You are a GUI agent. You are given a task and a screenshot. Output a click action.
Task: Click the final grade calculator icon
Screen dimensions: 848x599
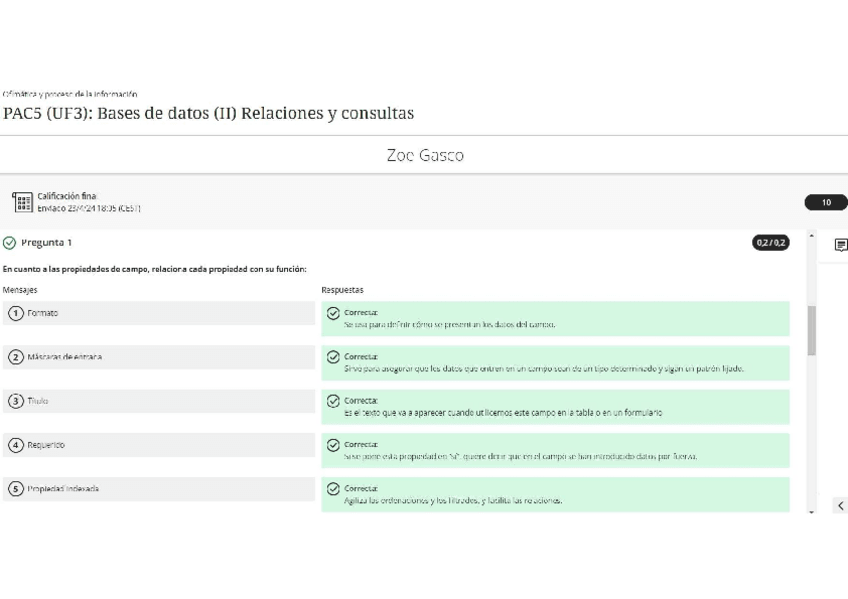[22, 202]
